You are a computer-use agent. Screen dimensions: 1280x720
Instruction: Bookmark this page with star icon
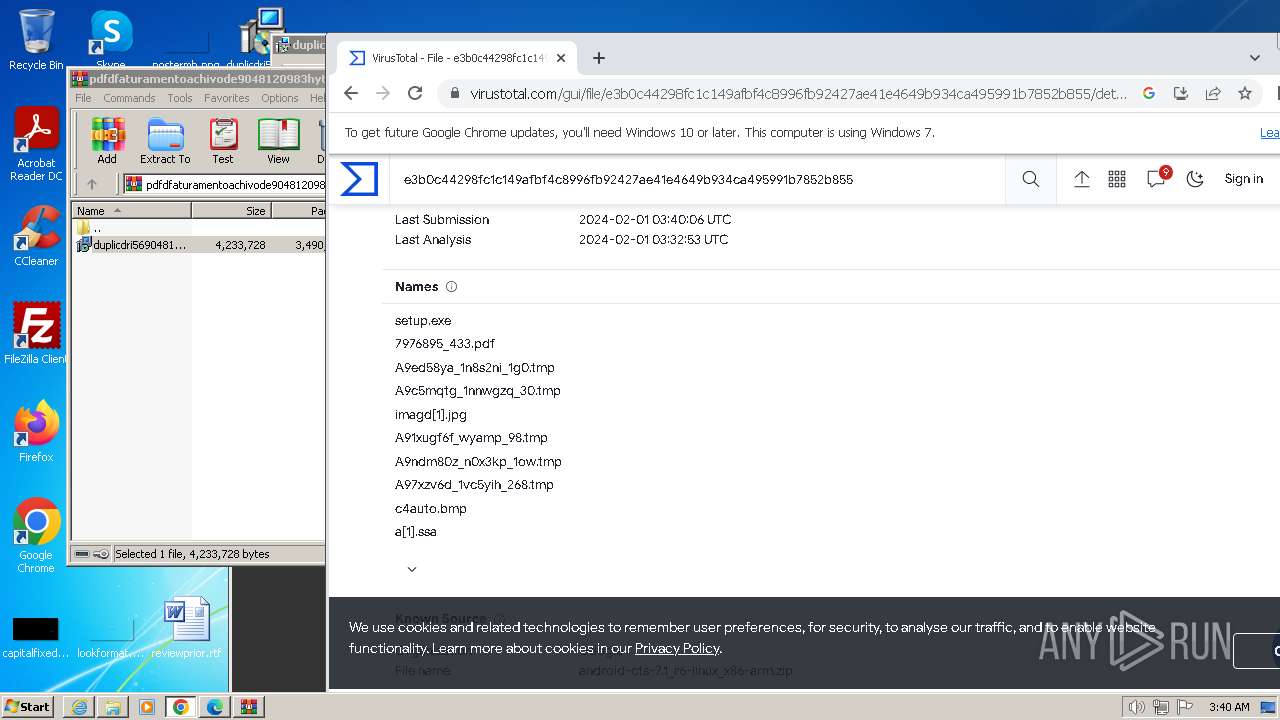tap(1245, 93)
